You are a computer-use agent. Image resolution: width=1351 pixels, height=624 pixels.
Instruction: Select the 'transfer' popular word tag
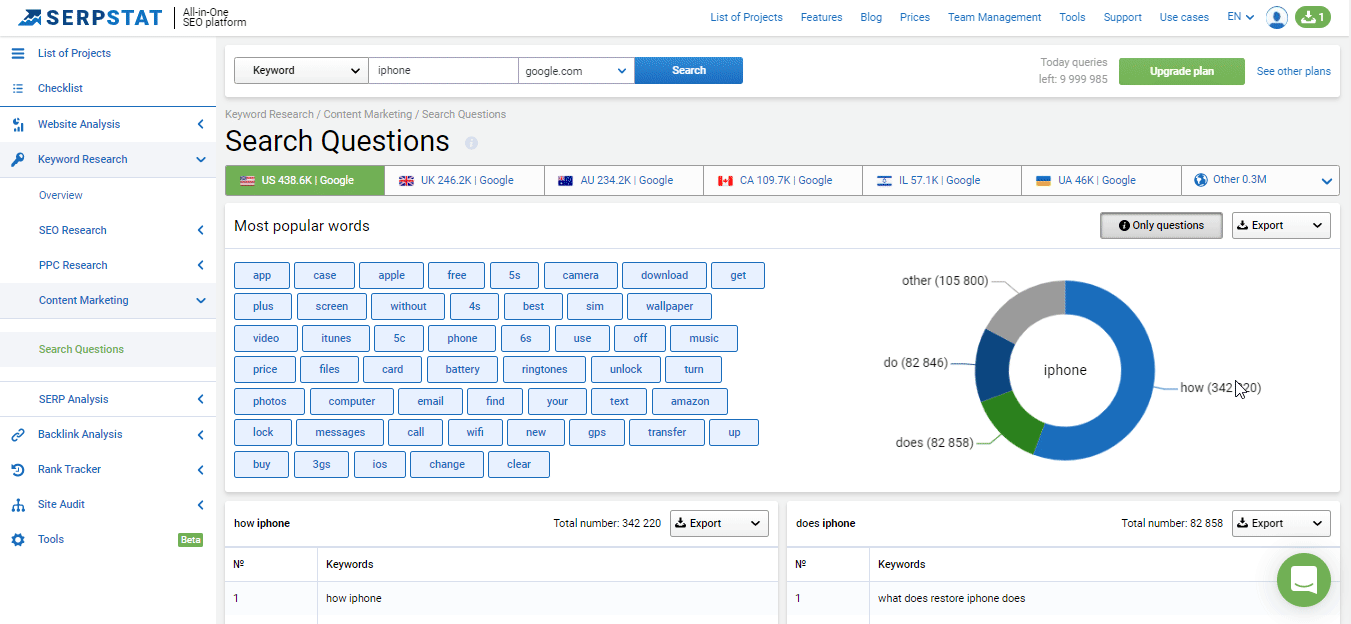click(x=667, y=432)
